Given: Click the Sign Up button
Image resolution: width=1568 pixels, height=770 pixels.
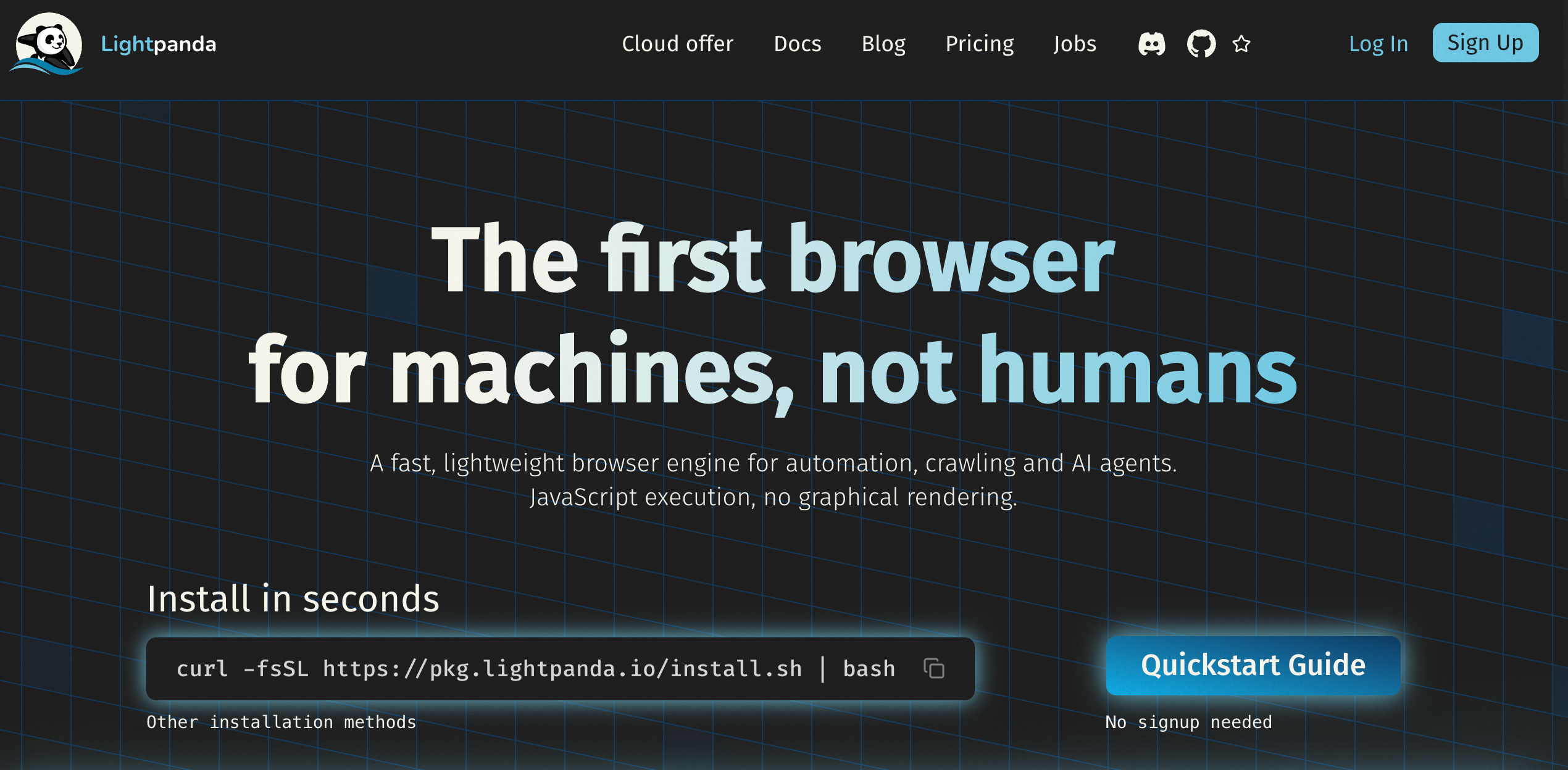Looking at the screenshot, I should [x=1485, y=43].
